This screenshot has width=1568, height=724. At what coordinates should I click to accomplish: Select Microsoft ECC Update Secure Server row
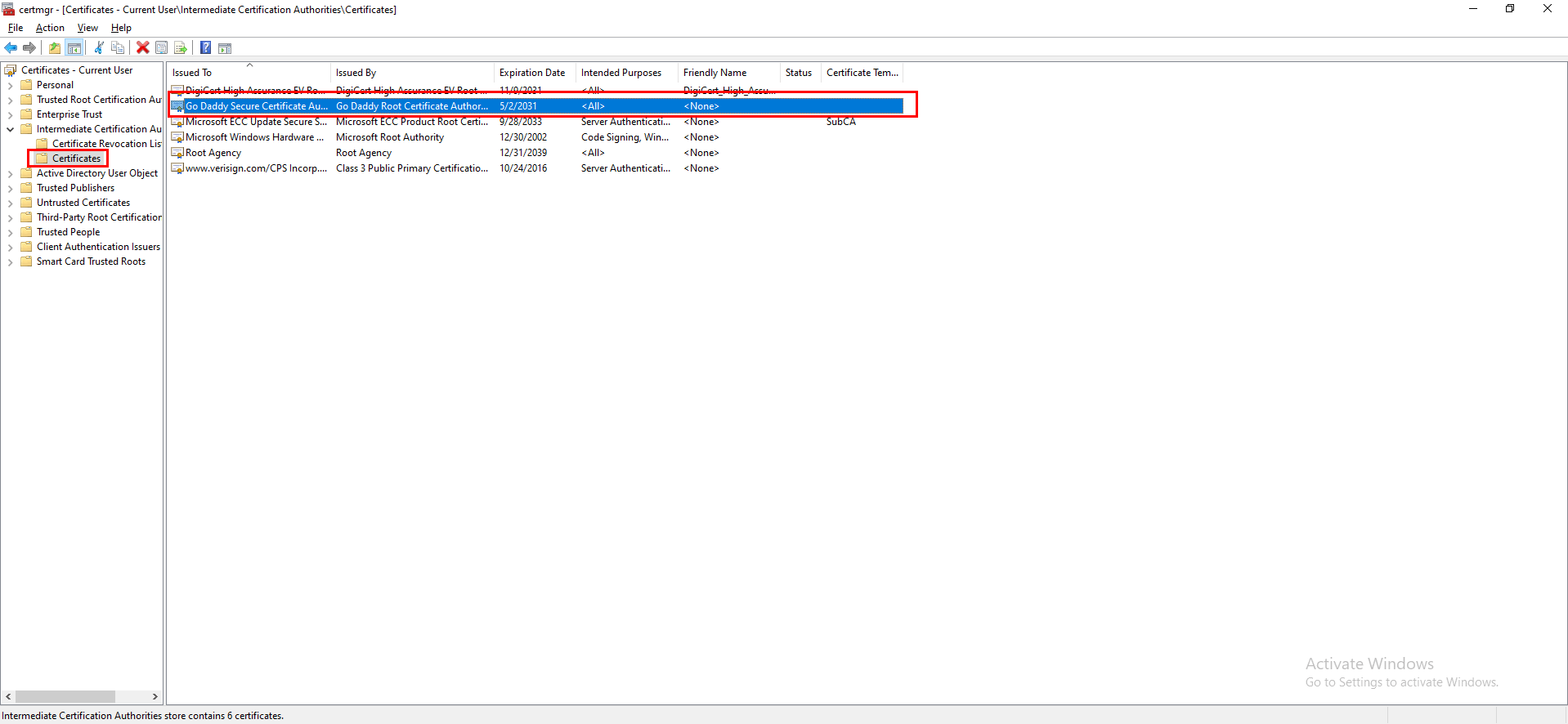pos(535,122)
